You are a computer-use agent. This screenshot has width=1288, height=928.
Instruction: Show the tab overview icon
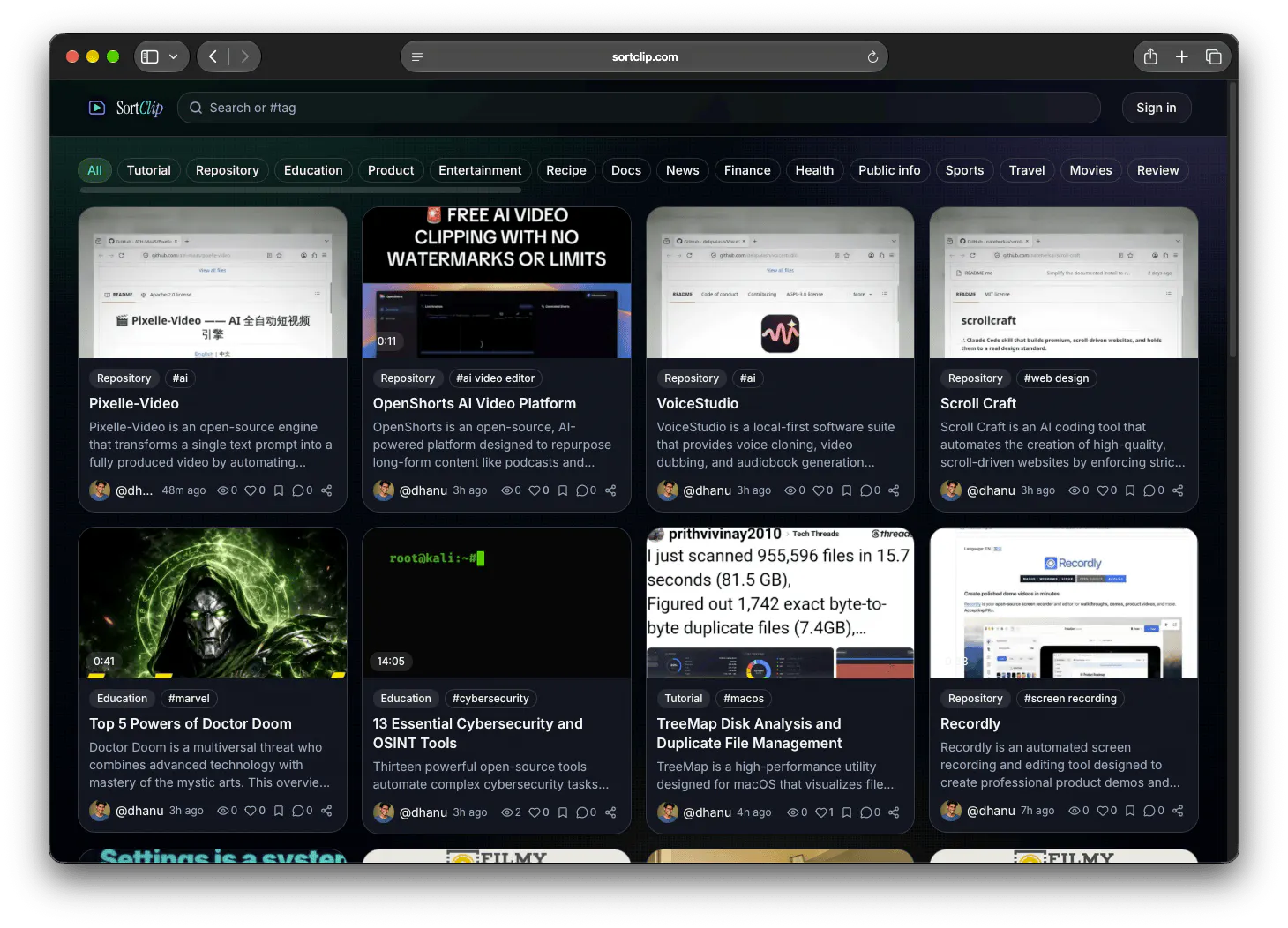pos(1214,56)
